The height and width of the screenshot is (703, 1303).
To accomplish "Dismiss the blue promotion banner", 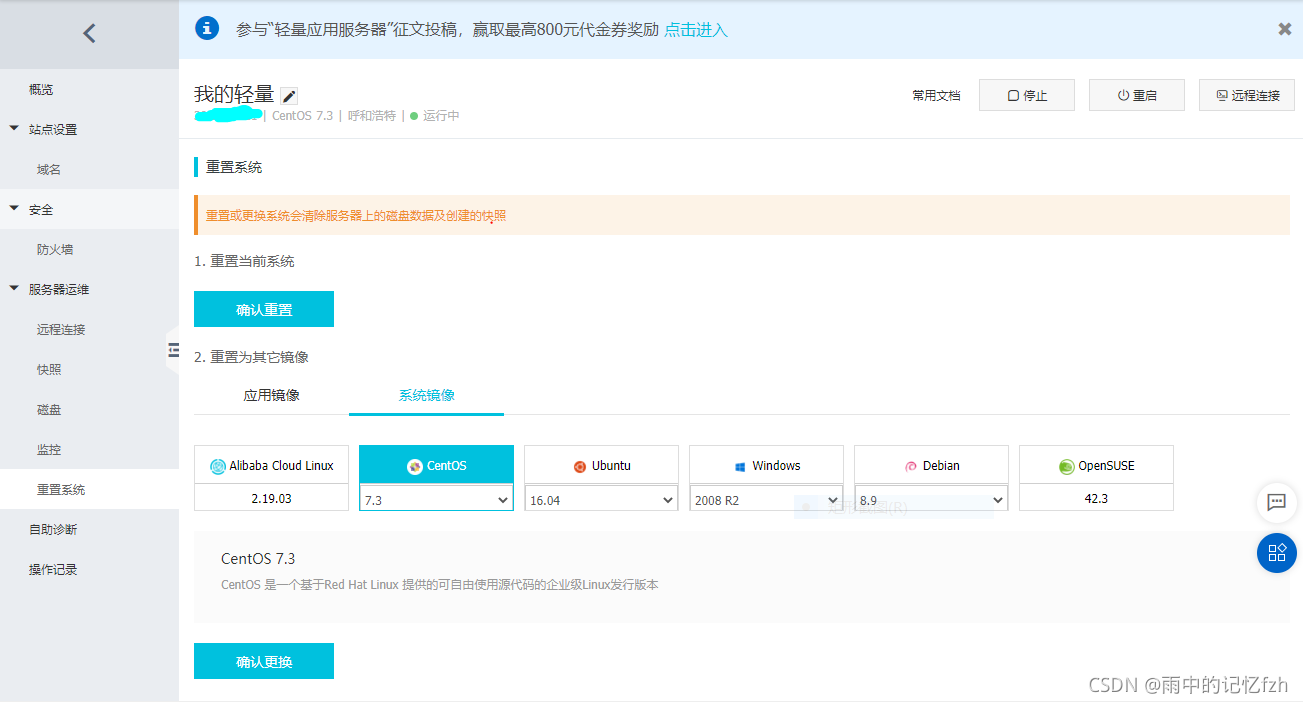I will (x=1285, y=29).
